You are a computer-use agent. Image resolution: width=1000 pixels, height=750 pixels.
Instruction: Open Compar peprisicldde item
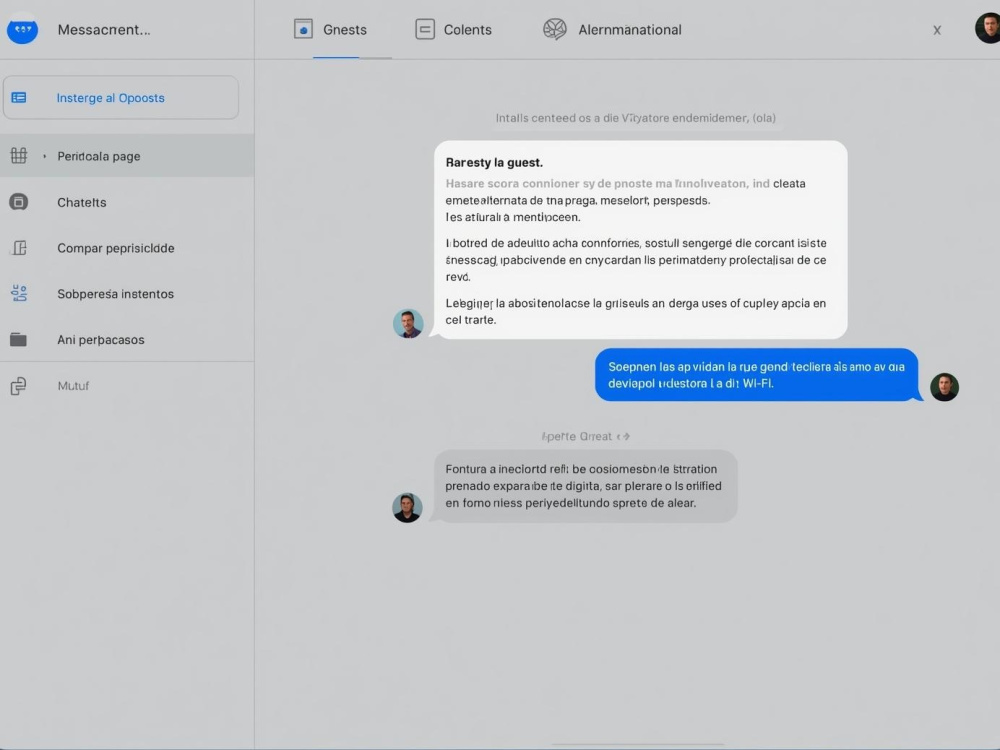(115, 248)
